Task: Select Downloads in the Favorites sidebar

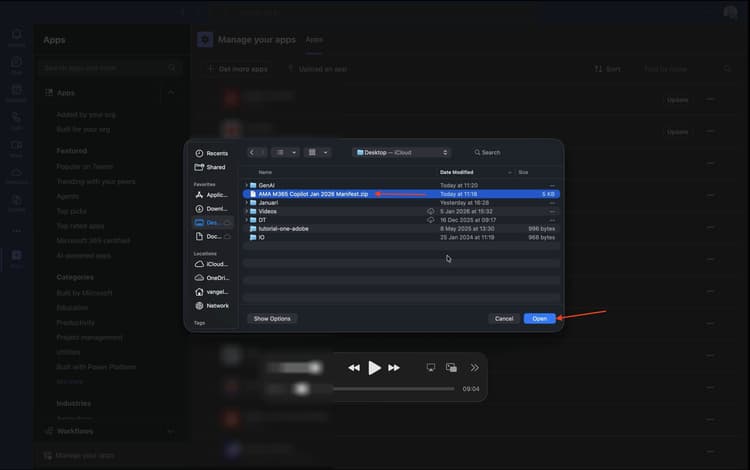Action: [211, 209]
